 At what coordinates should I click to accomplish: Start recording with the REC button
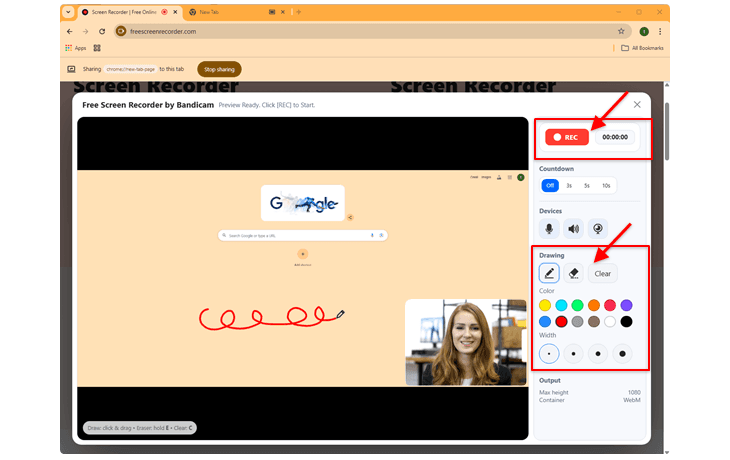pos(567,137)
